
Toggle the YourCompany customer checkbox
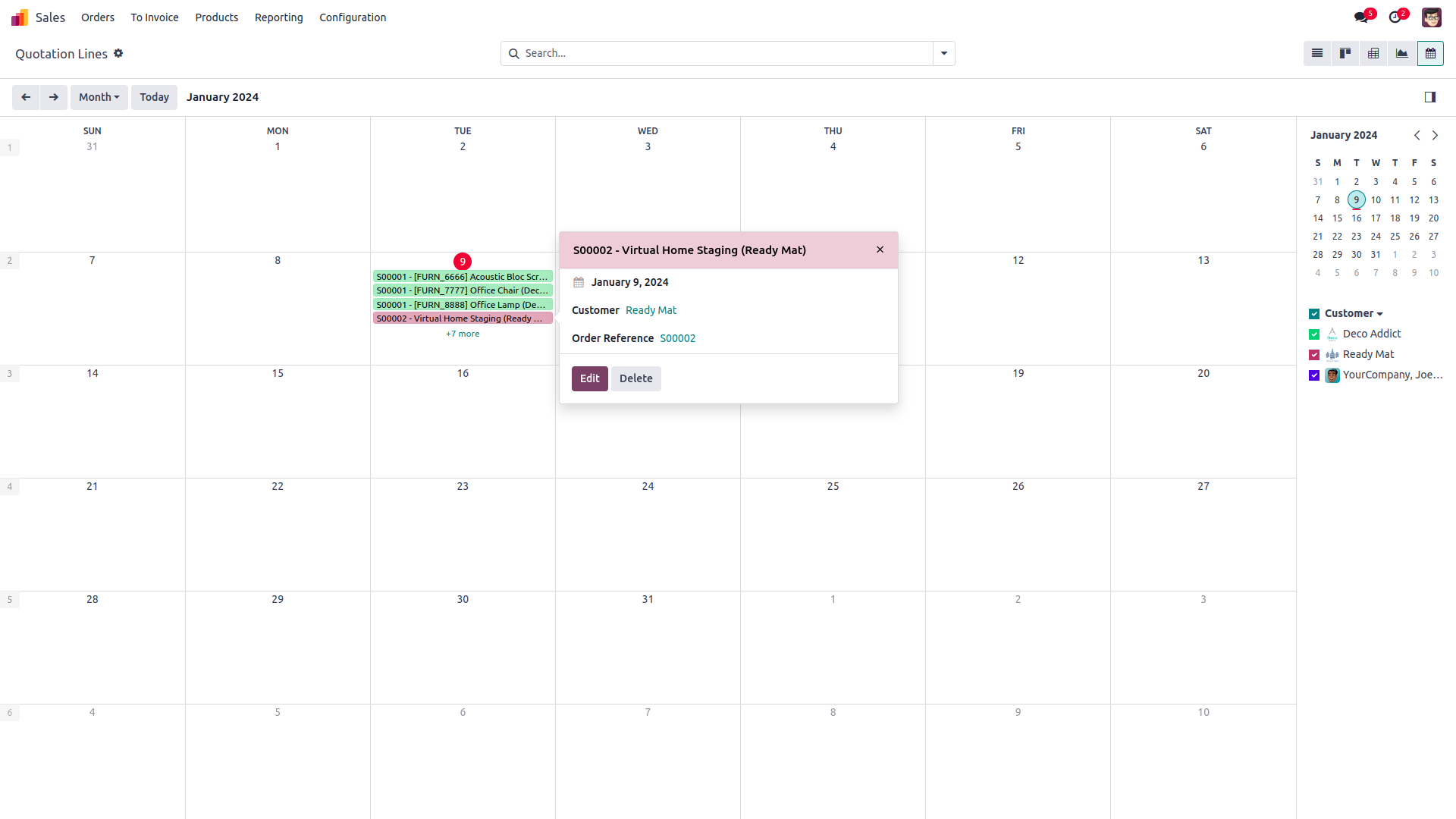(1314, 375)
